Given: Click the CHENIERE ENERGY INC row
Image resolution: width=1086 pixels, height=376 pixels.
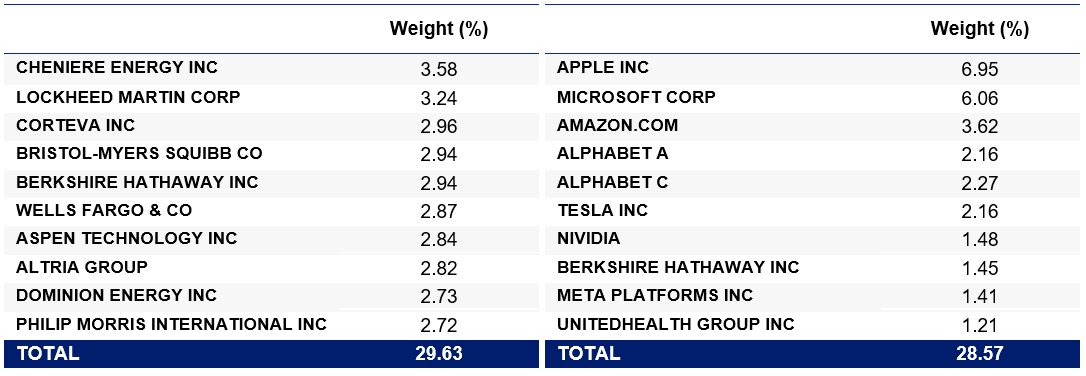Looking at the screenshot, I should click(x=271, y=68).
